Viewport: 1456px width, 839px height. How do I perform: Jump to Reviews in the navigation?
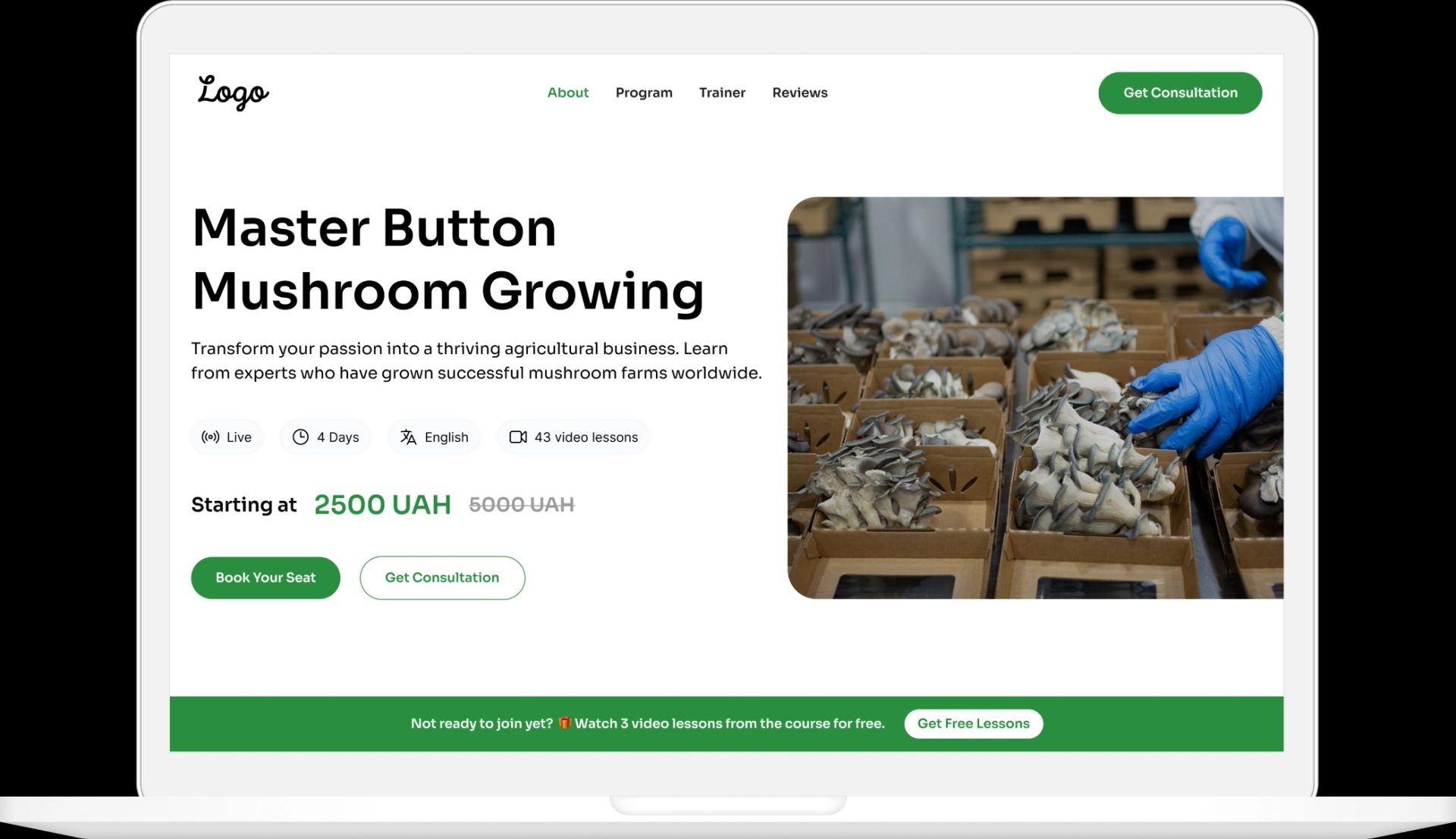800,92
